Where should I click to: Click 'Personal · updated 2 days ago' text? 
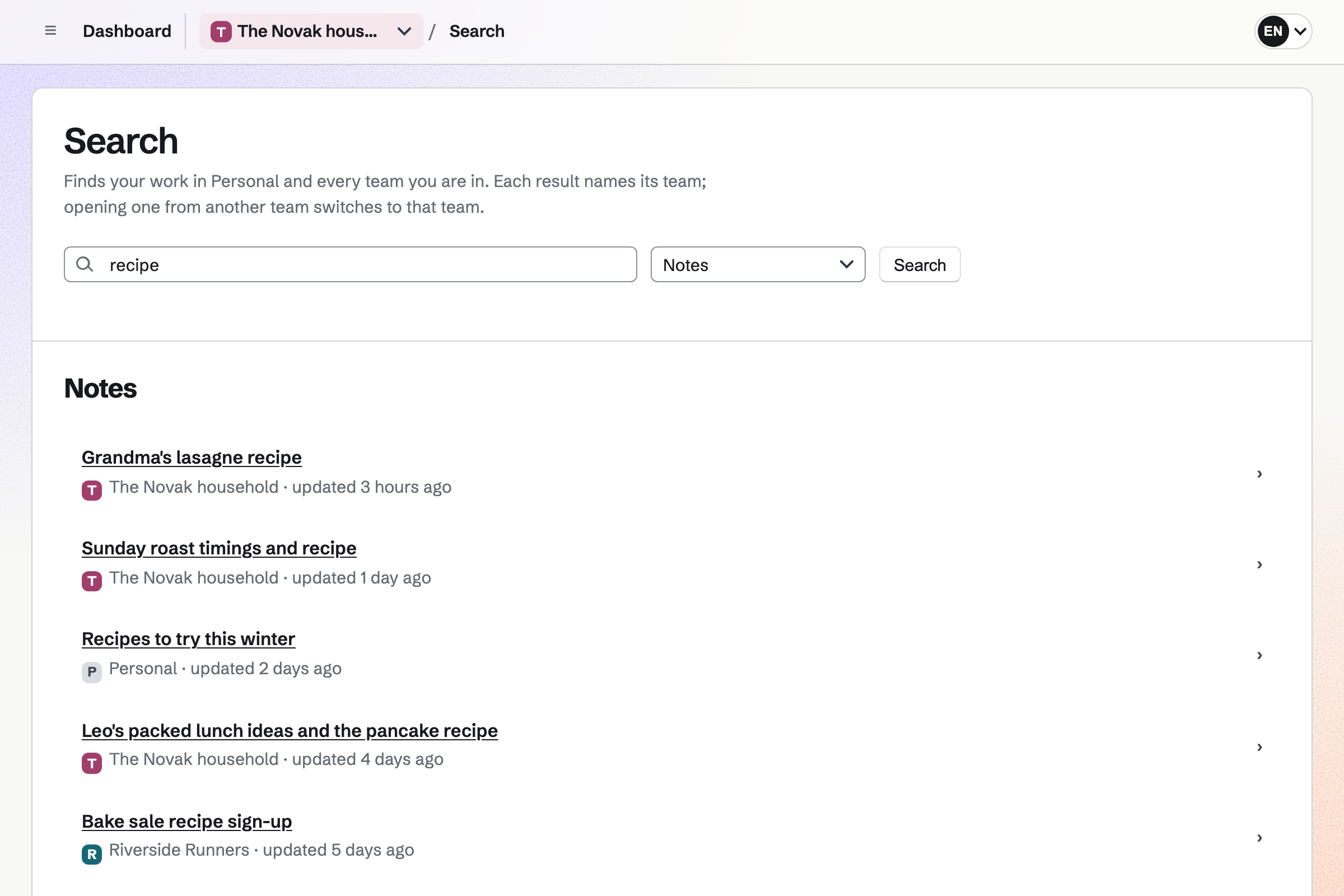225,669
